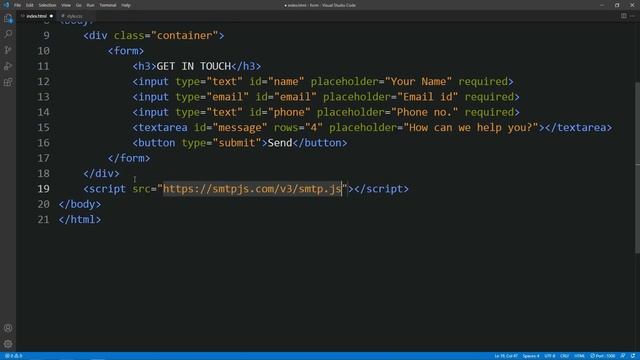Click the notifications bell in status bar
Image resolution: width=640 pixels, height=360 pixels.
click(x=633, y=356)
